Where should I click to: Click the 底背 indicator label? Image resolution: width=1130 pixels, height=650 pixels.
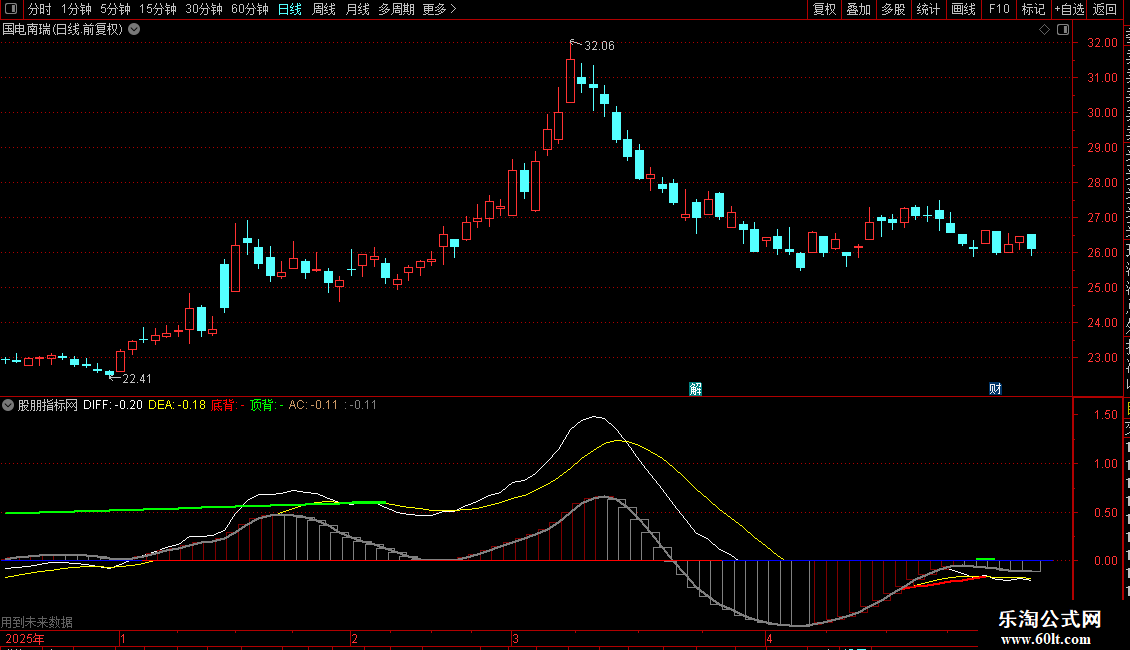[228, 405]
